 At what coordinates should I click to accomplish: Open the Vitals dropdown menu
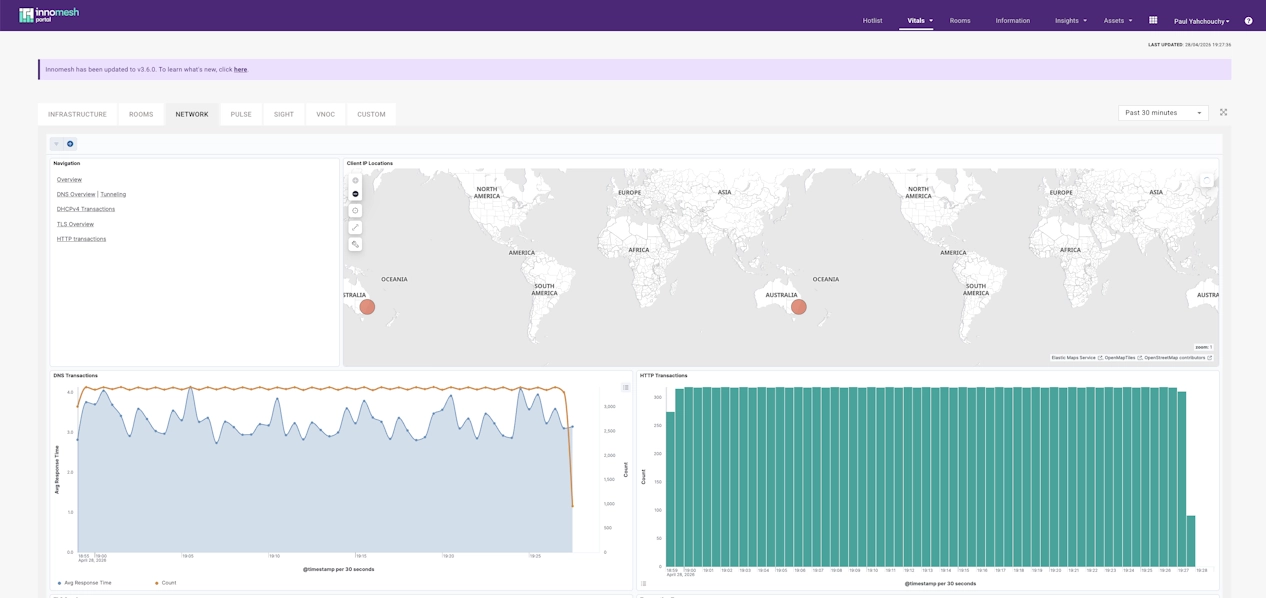click(x=920, y=21)
